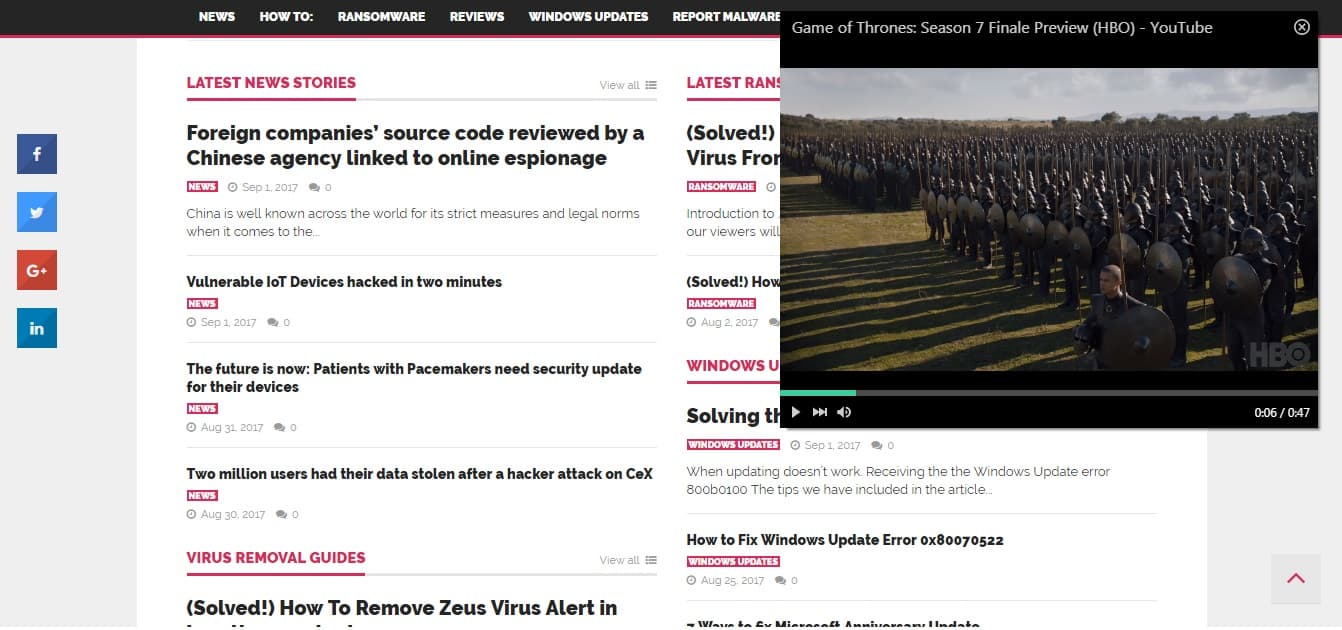This screenshot has height=630, width=1342.
Task: Open the REPORT MALWARE menu item
Action: pos(726,16)
